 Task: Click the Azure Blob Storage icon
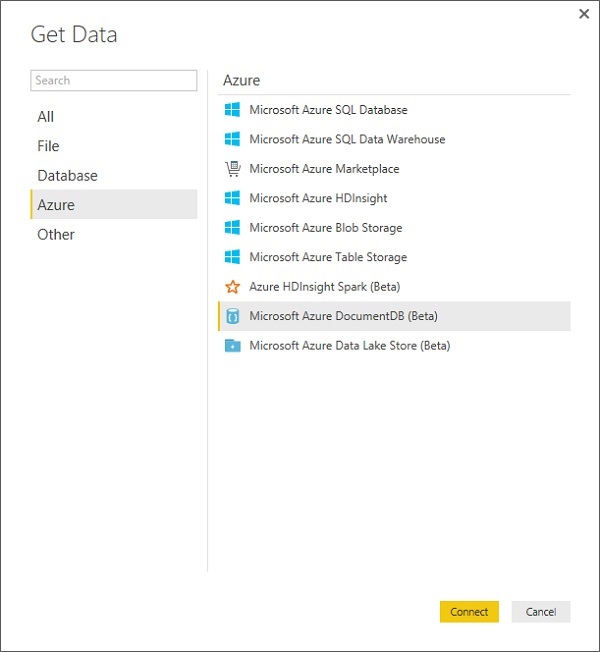[x=233, y=228]
